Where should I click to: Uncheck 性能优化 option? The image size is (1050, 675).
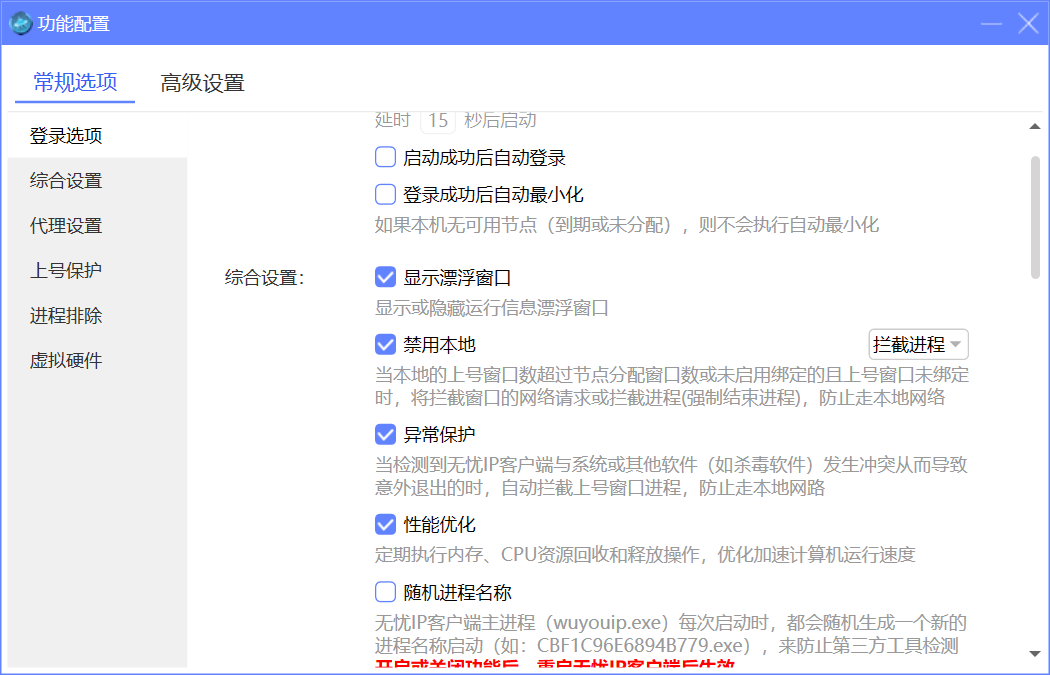pyautogui.click(x=386, y=525)
